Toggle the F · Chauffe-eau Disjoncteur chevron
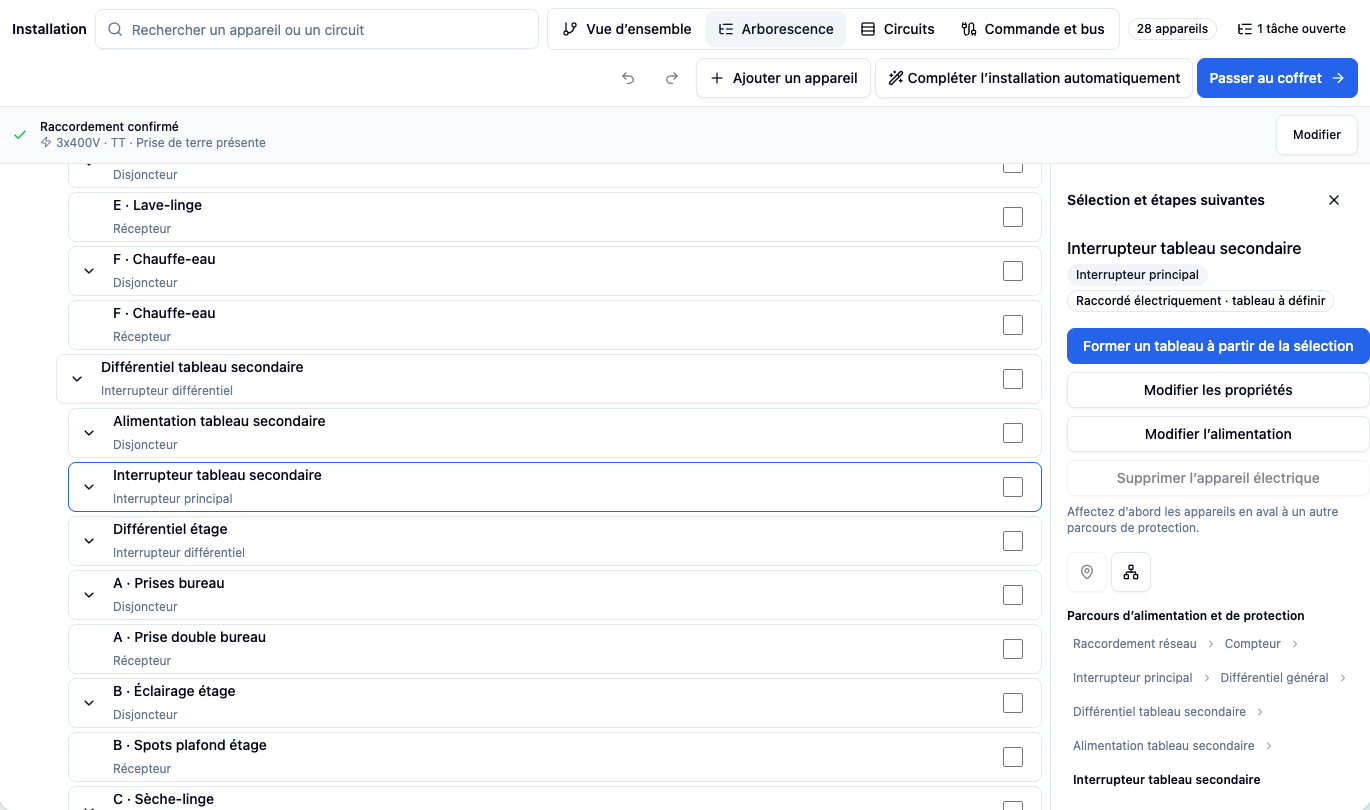 pos(89,271)
